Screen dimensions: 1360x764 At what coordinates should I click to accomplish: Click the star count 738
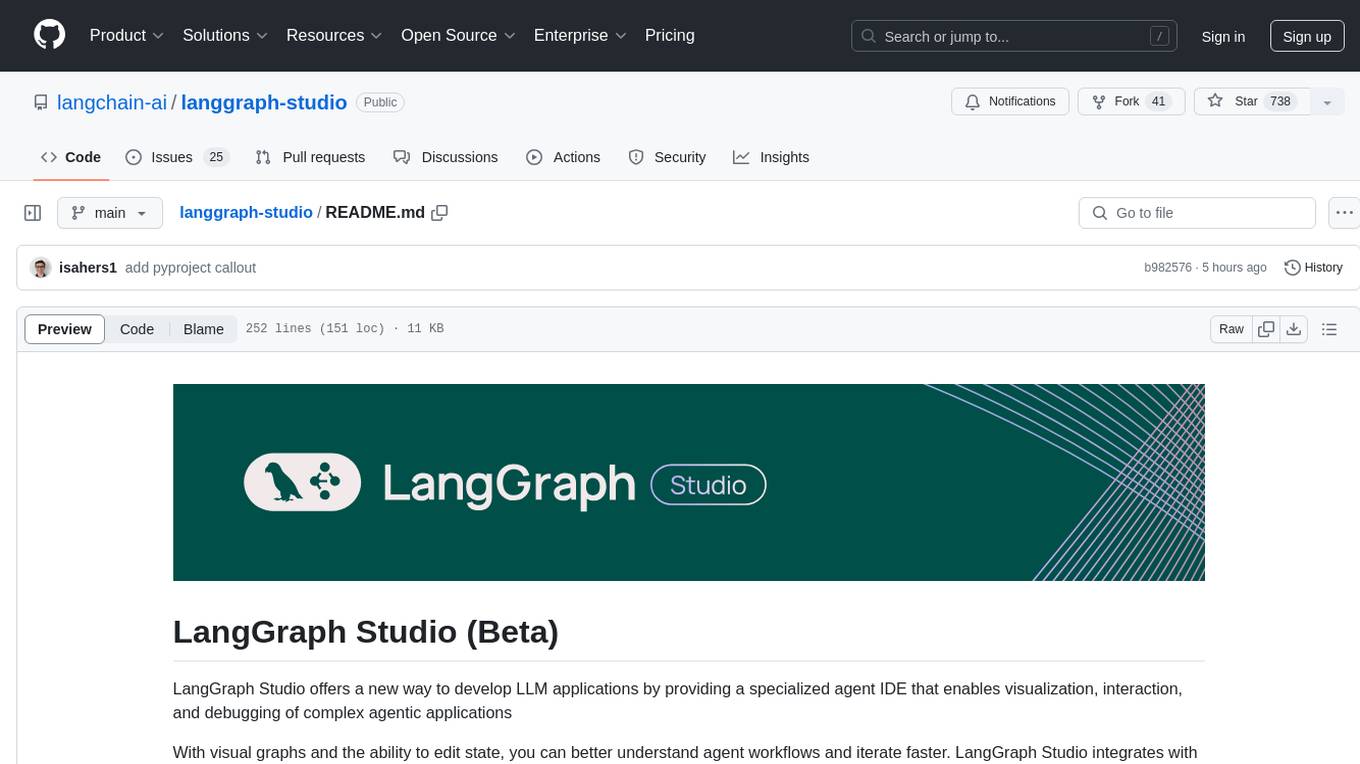tap(1280, 102)
